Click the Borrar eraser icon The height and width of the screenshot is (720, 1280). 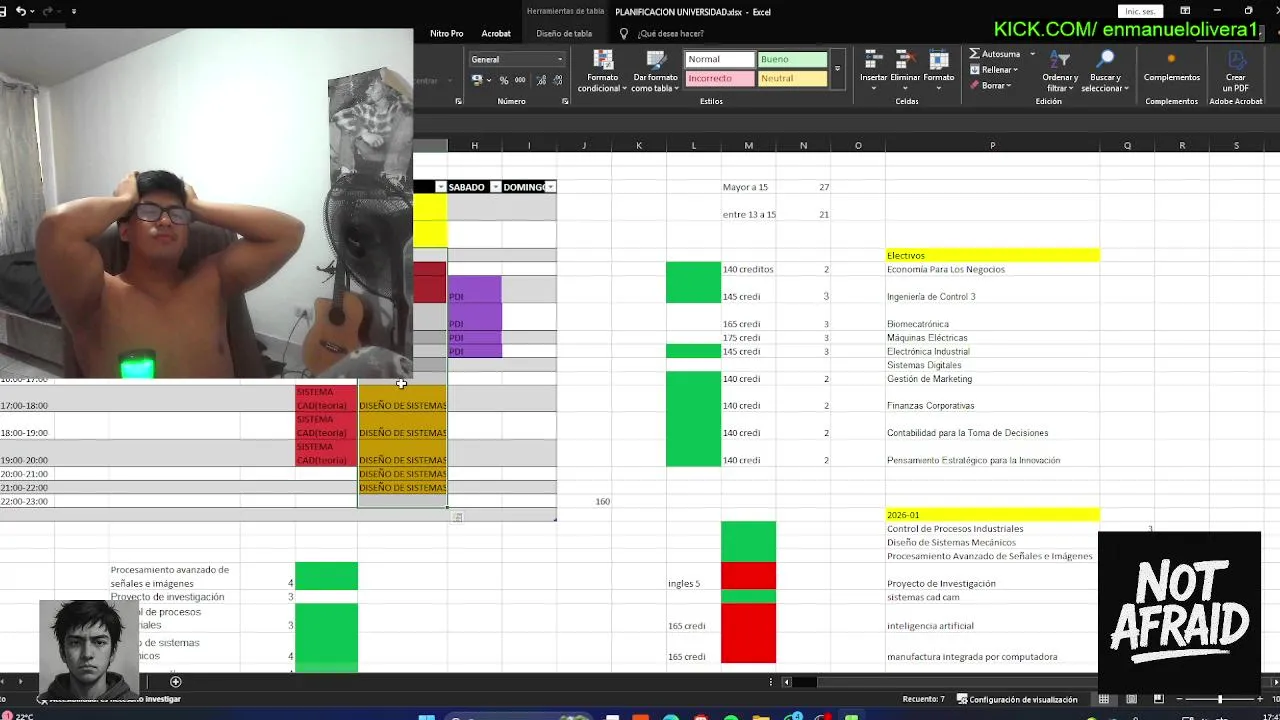(x=975, y=86)
